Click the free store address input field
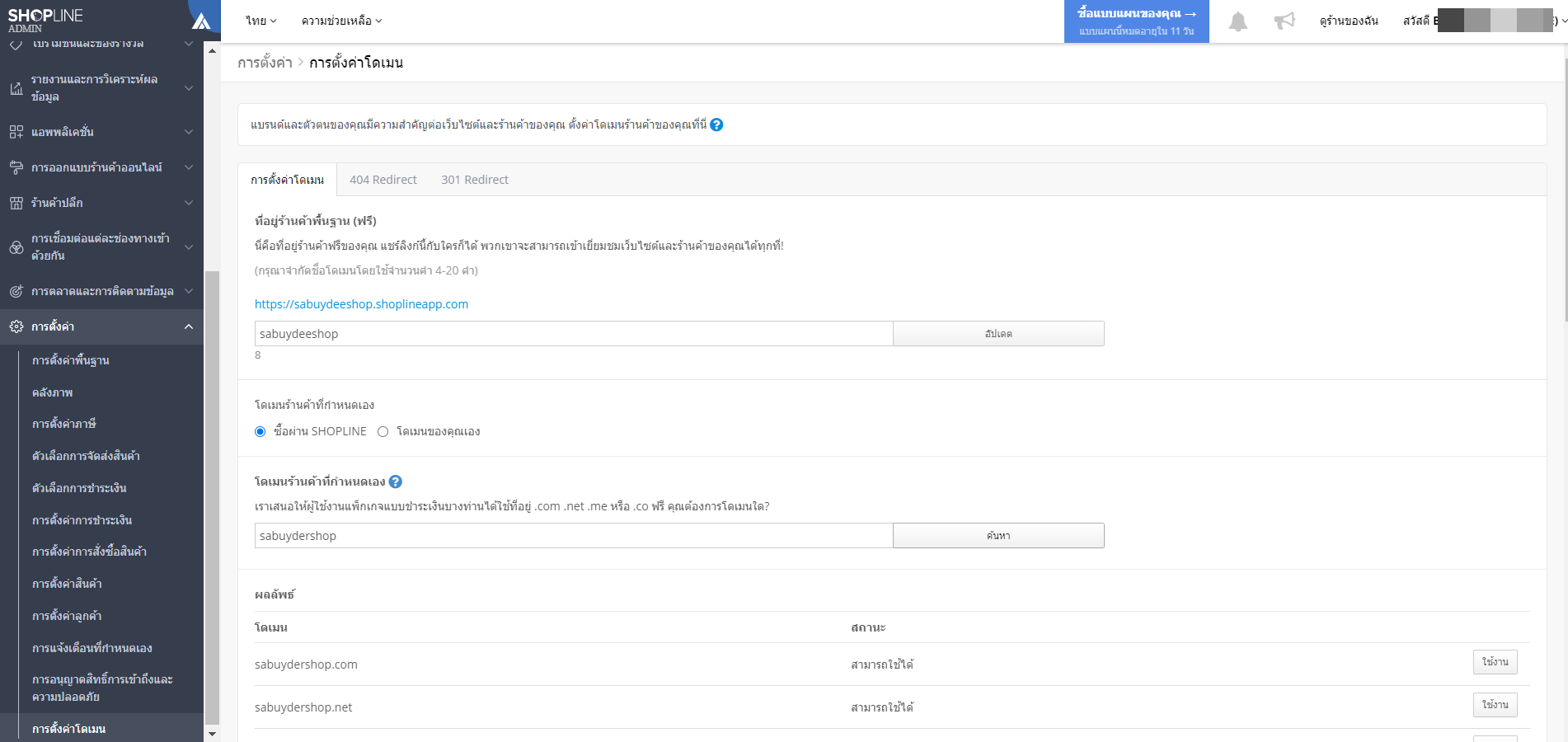 point(574,334)
